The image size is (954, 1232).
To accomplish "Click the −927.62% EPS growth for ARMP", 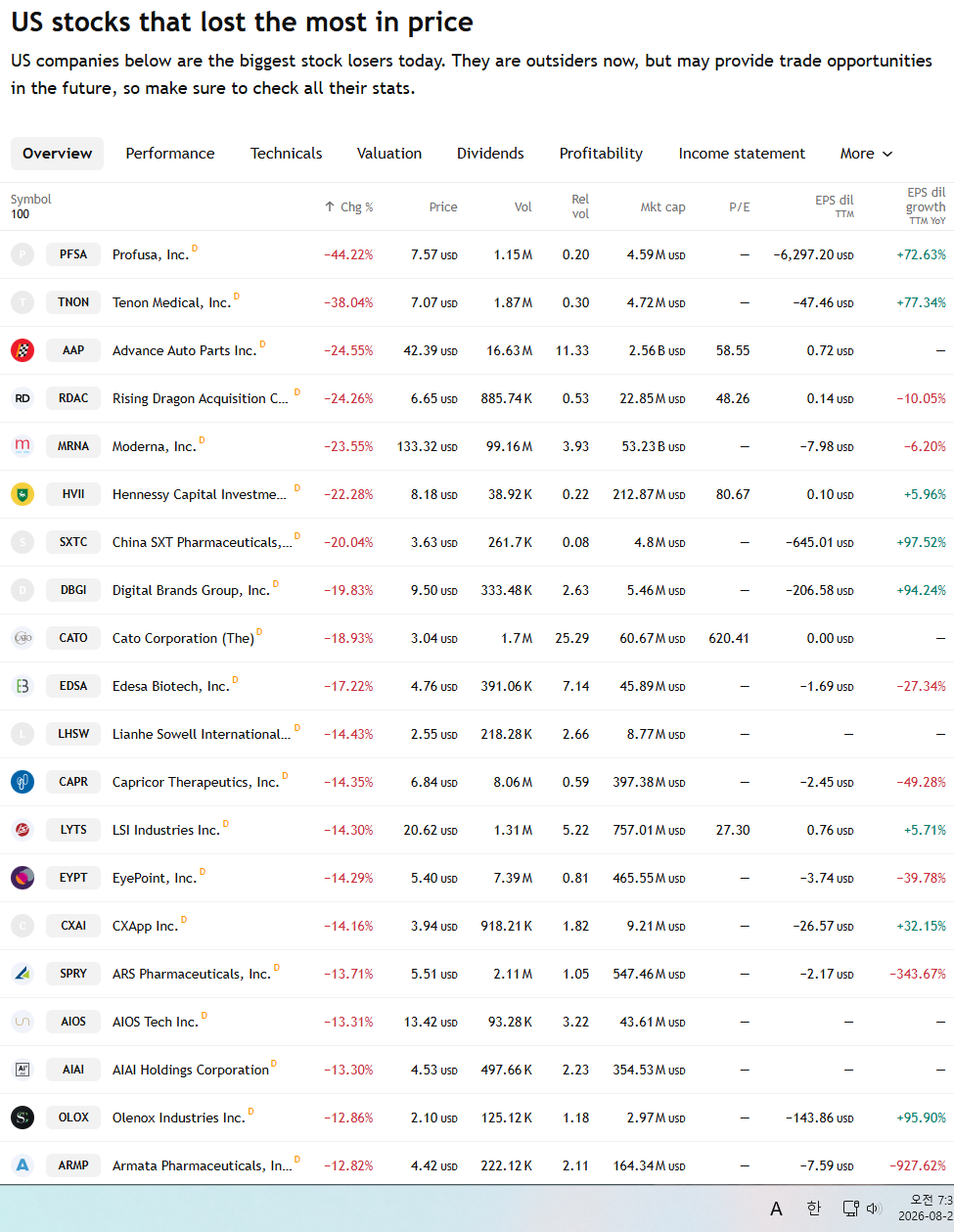I will click(918, 1165).
